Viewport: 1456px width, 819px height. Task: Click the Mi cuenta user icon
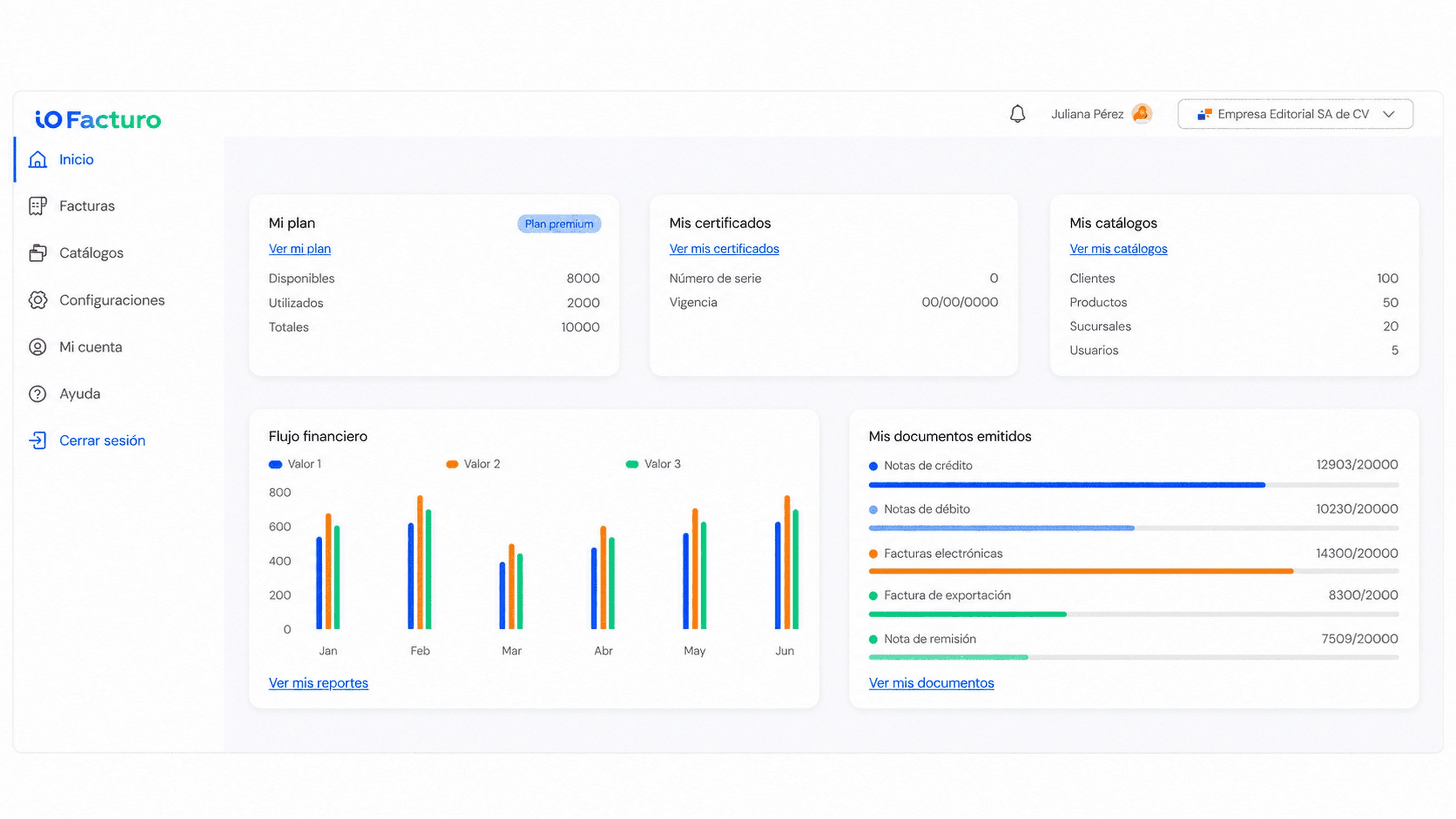click(x=37, y=347)
